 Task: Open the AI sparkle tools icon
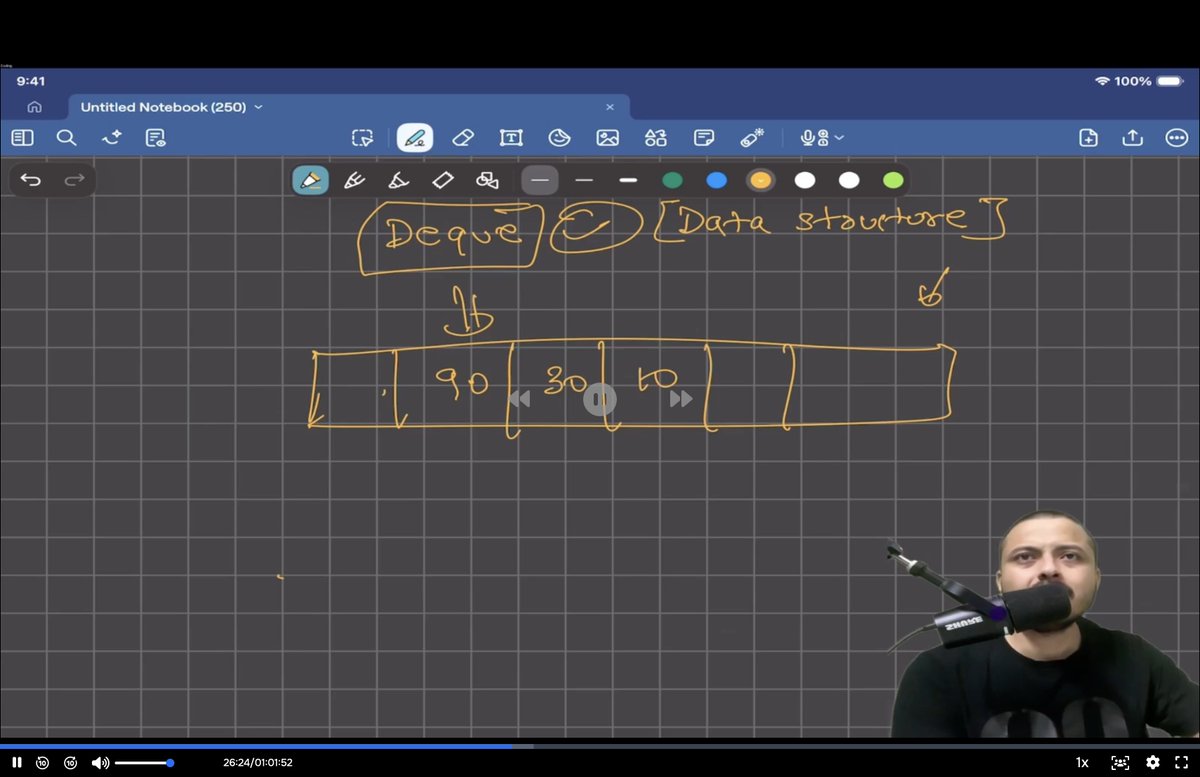click(x=111, y=138)
